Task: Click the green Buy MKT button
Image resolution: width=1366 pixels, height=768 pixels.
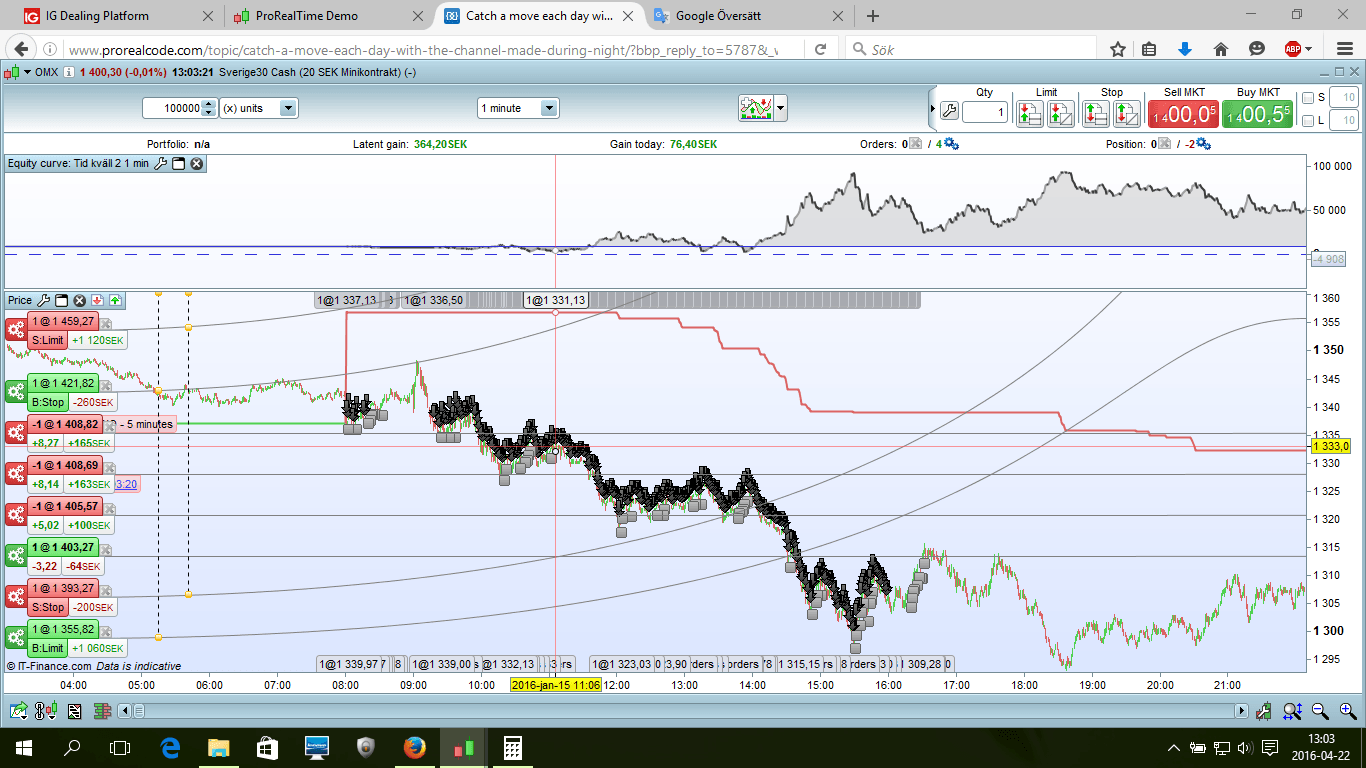Action: point(1257,114)
